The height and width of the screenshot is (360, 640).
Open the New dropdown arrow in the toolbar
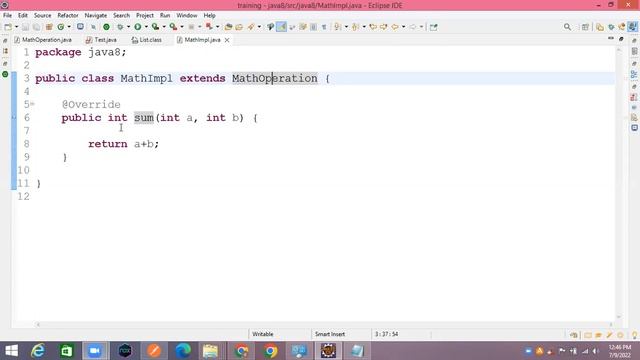17,27
